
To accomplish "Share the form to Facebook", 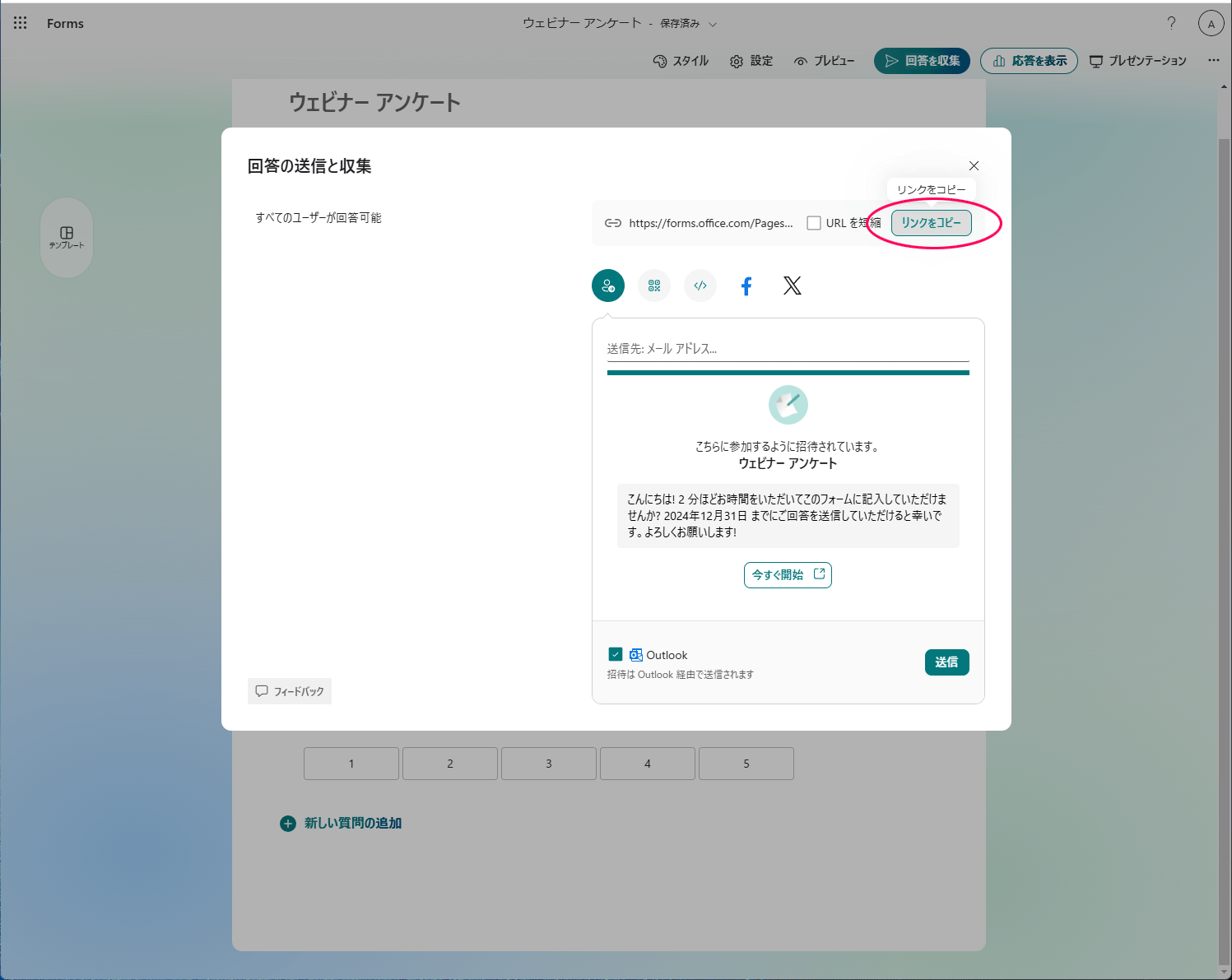I will click(746, 286).
